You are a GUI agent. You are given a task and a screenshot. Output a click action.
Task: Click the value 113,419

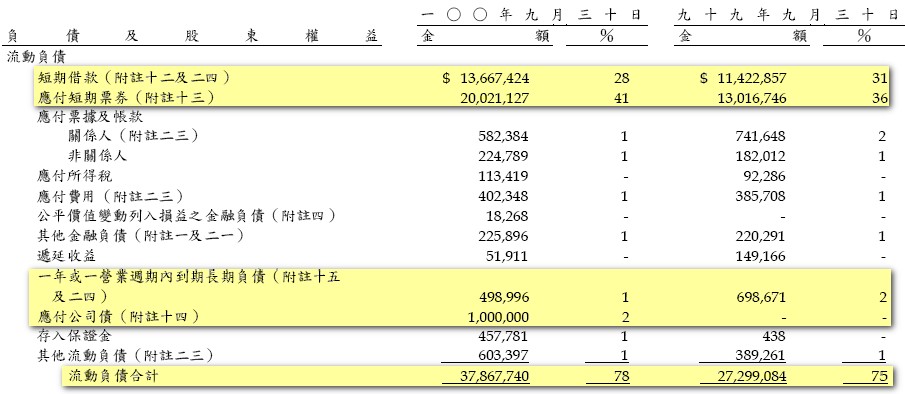click(x=503, y=177)
